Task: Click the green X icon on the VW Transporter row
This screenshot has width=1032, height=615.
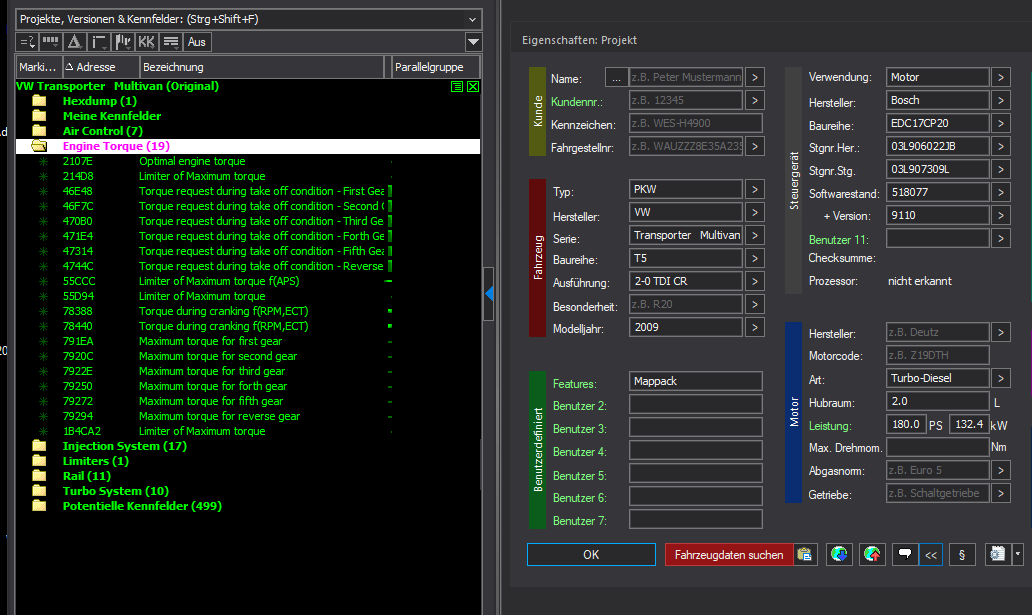Action: pos(473,87)
